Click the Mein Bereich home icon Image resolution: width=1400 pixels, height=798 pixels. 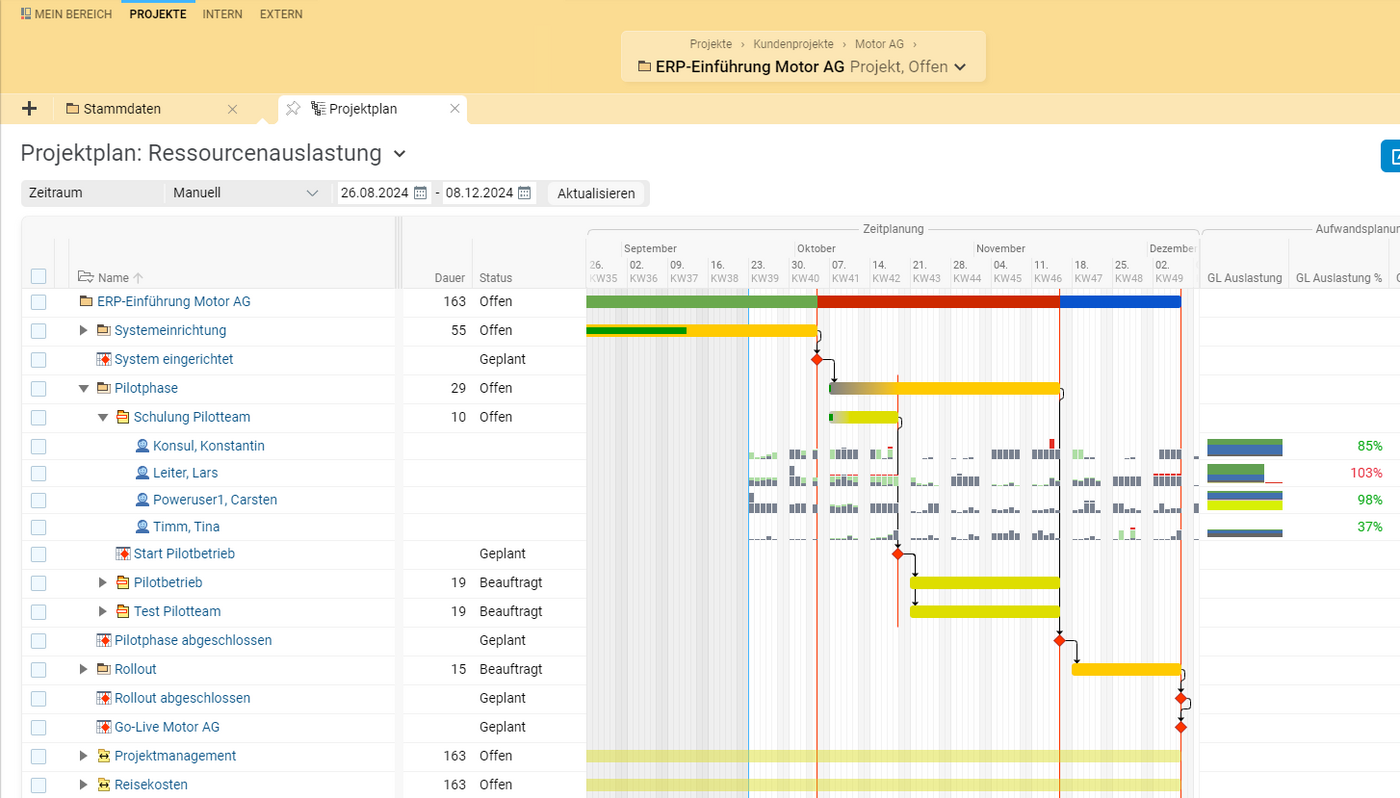pyautogui.click(x=26, y=14)
